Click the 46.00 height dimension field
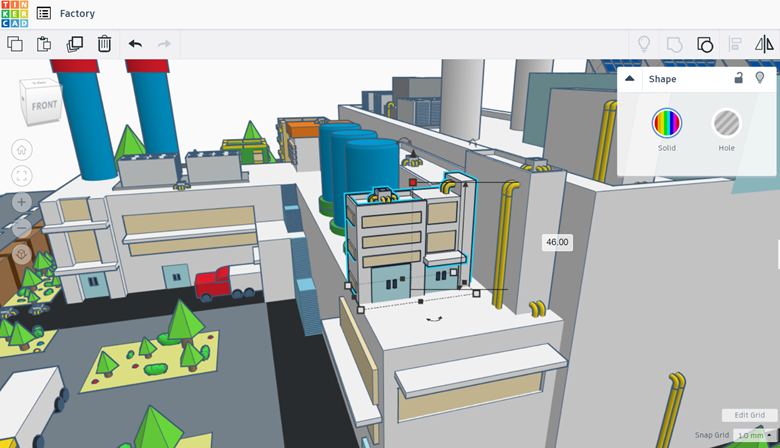This screenshot has width=780, height=448. click(557, 242)
